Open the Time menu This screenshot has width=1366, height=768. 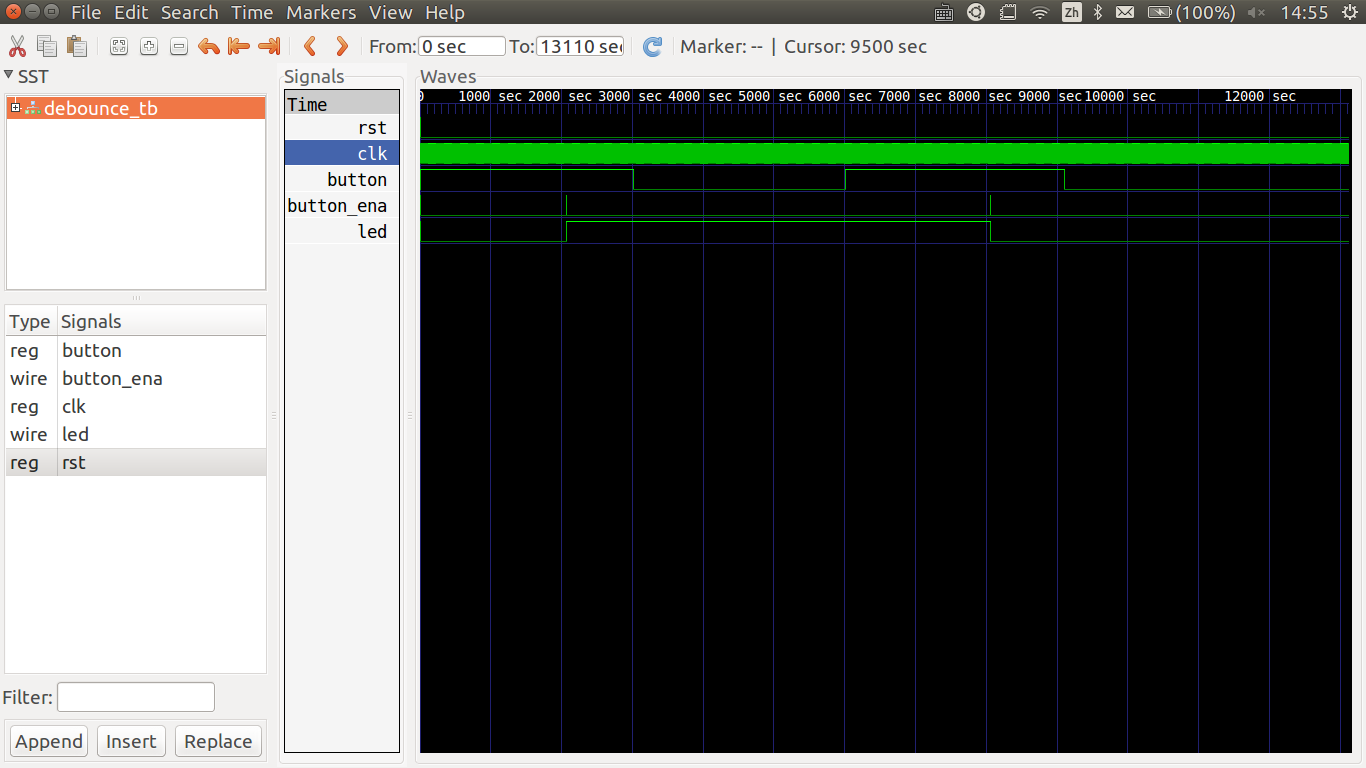click(x=252, y=12)
